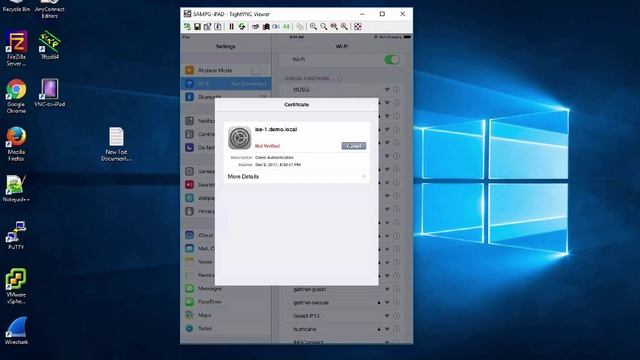Switch viewer to full screen mode
This screenshot has width=640, height=360.
point(358,27)
